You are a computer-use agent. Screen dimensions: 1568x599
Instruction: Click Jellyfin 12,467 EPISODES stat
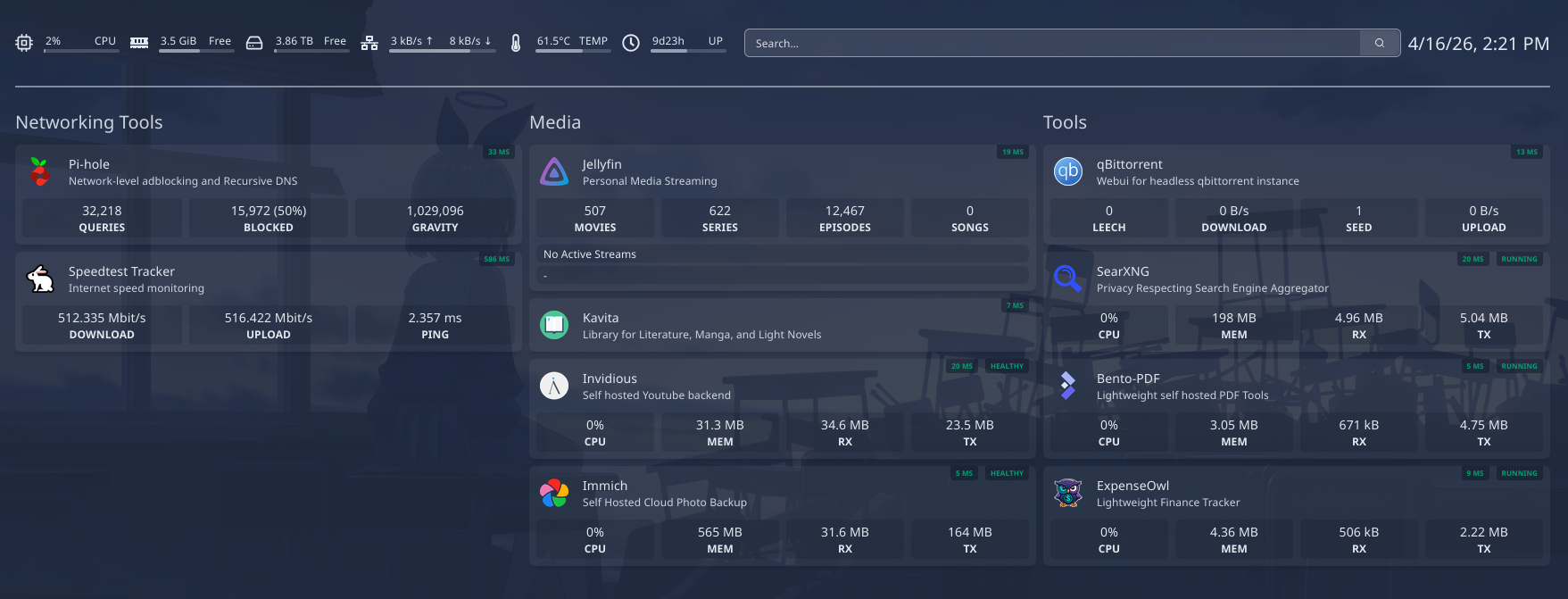[x=845, y=219]
